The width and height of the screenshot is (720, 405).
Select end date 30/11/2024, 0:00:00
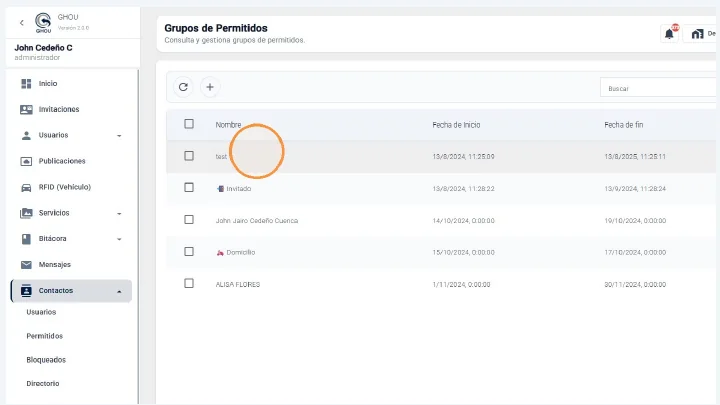click(635, 285)
